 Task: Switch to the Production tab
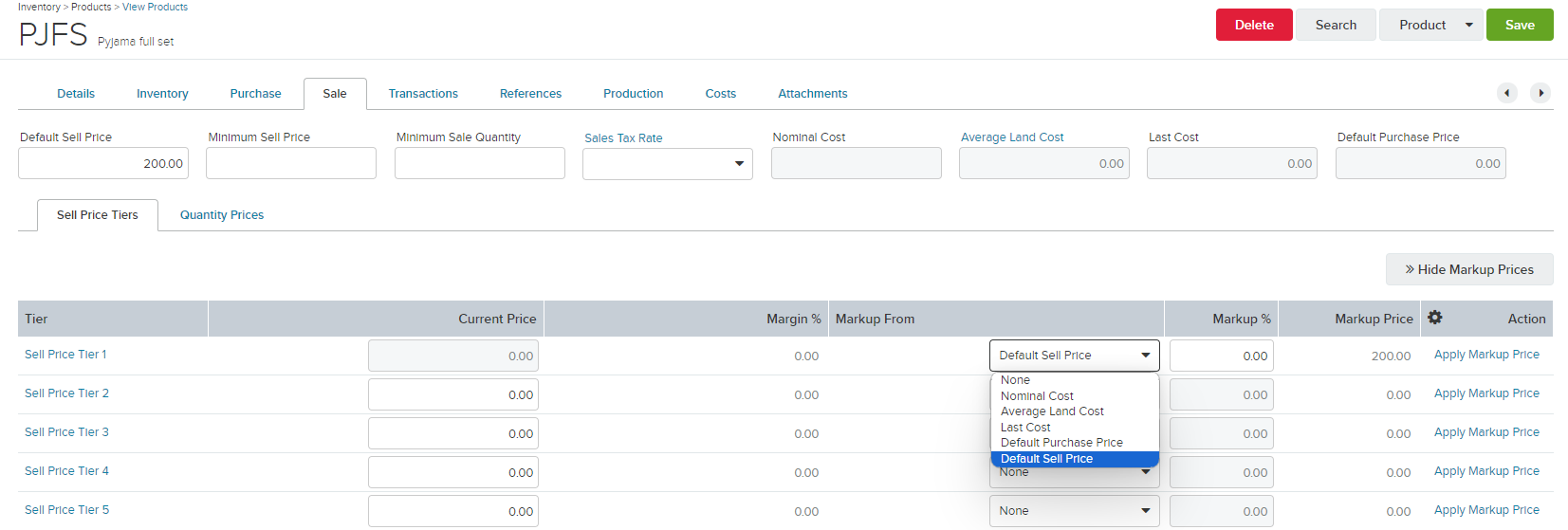pos(634,94)
